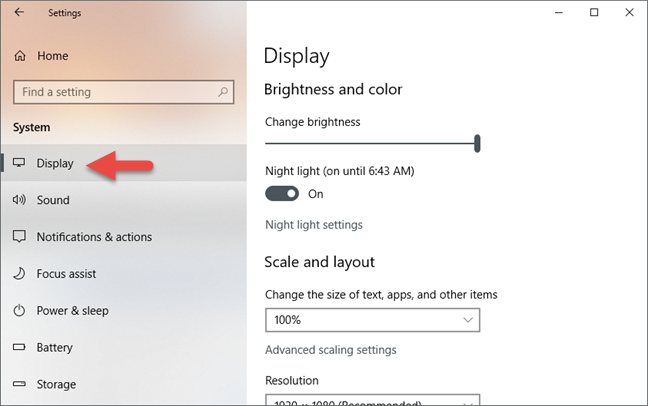Close the Settings window

pos(629,12)
